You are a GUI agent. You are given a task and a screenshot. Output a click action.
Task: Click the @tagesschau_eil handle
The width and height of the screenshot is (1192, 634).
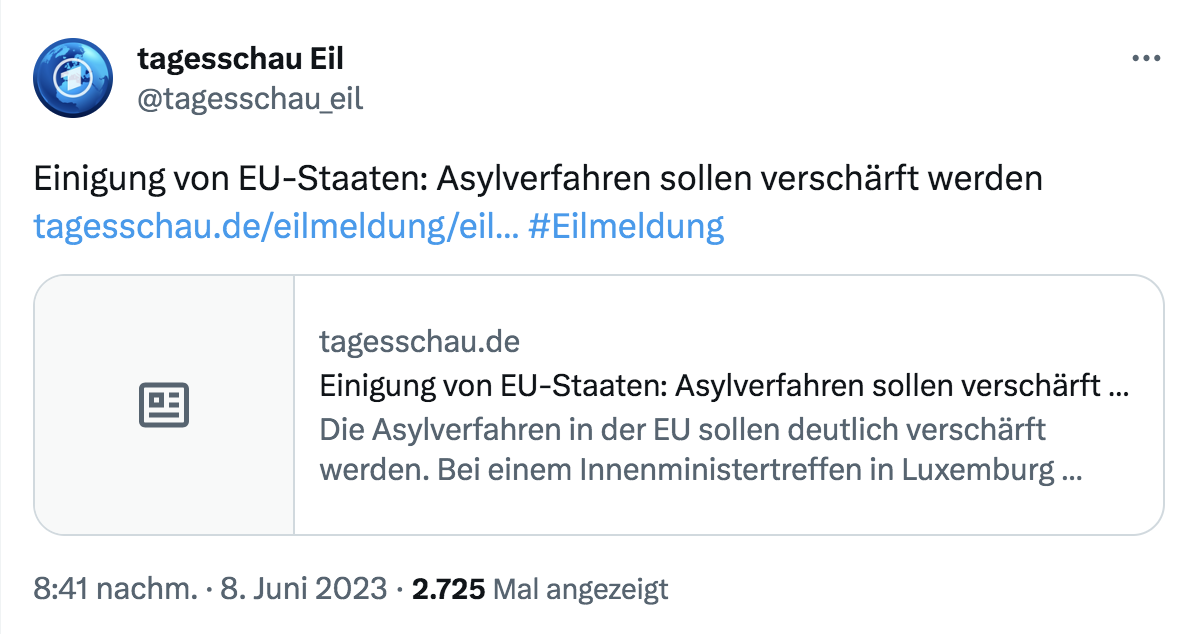(x=249, y=98)
